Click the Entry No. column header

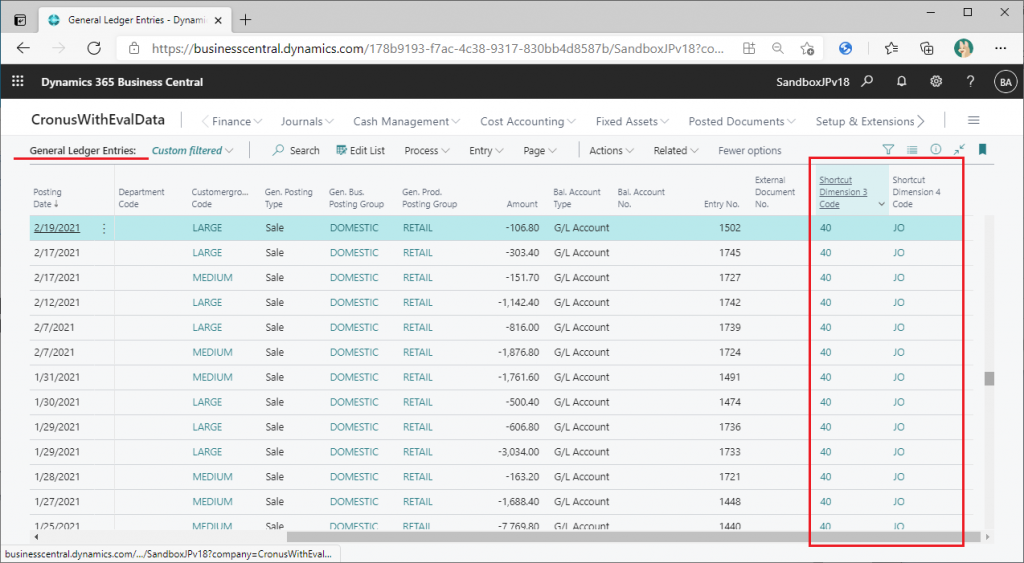pos(721,204)
